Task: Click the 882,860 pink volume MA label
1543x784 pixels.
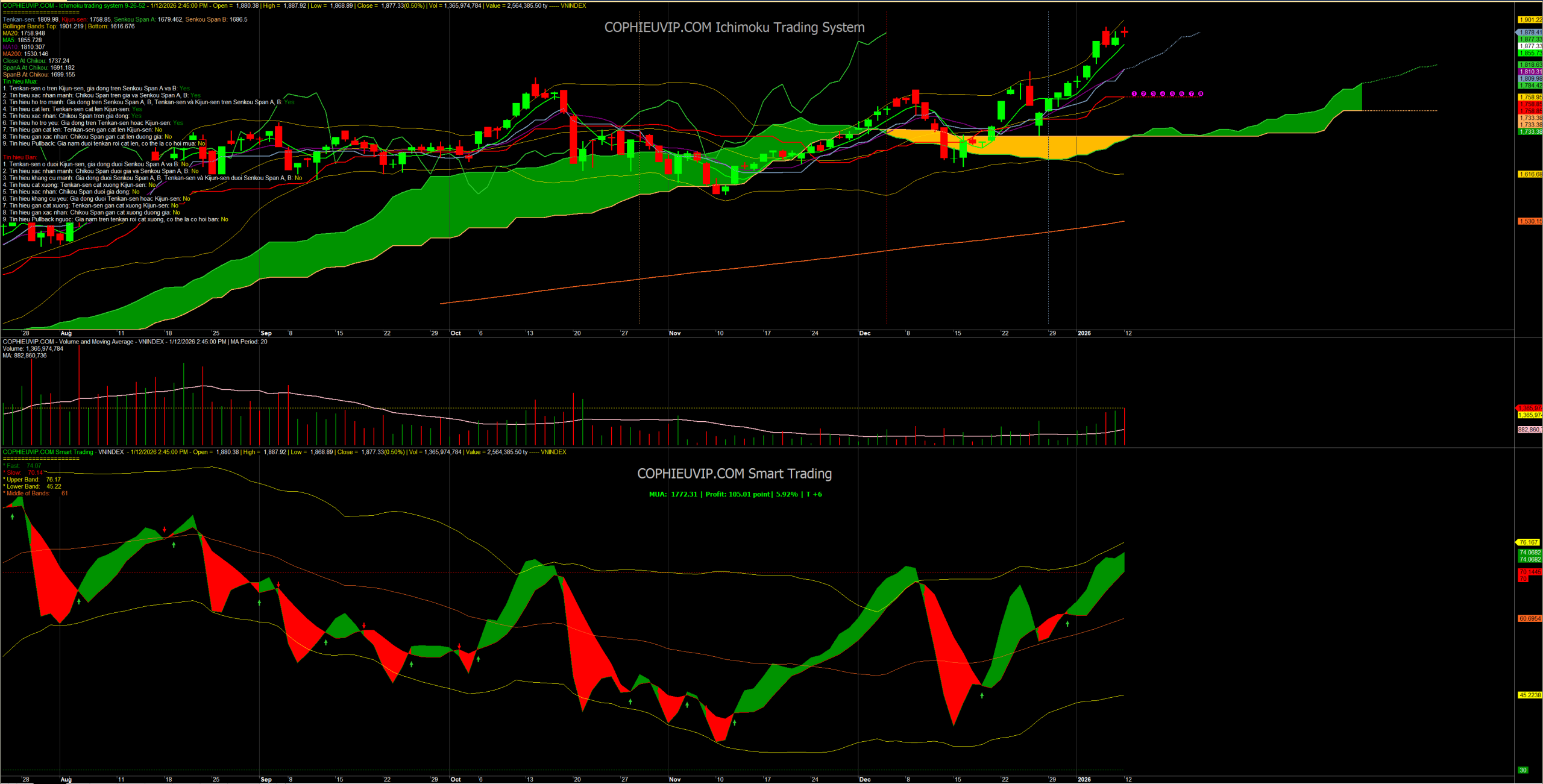Action: 1530,430
